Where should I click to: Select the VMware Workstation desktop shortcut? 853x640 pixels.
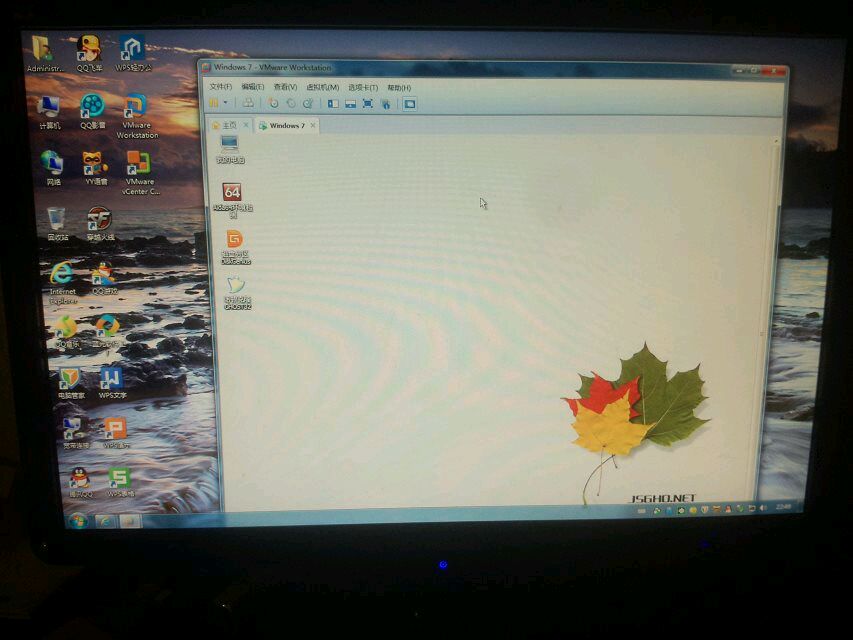coord(137,116)
